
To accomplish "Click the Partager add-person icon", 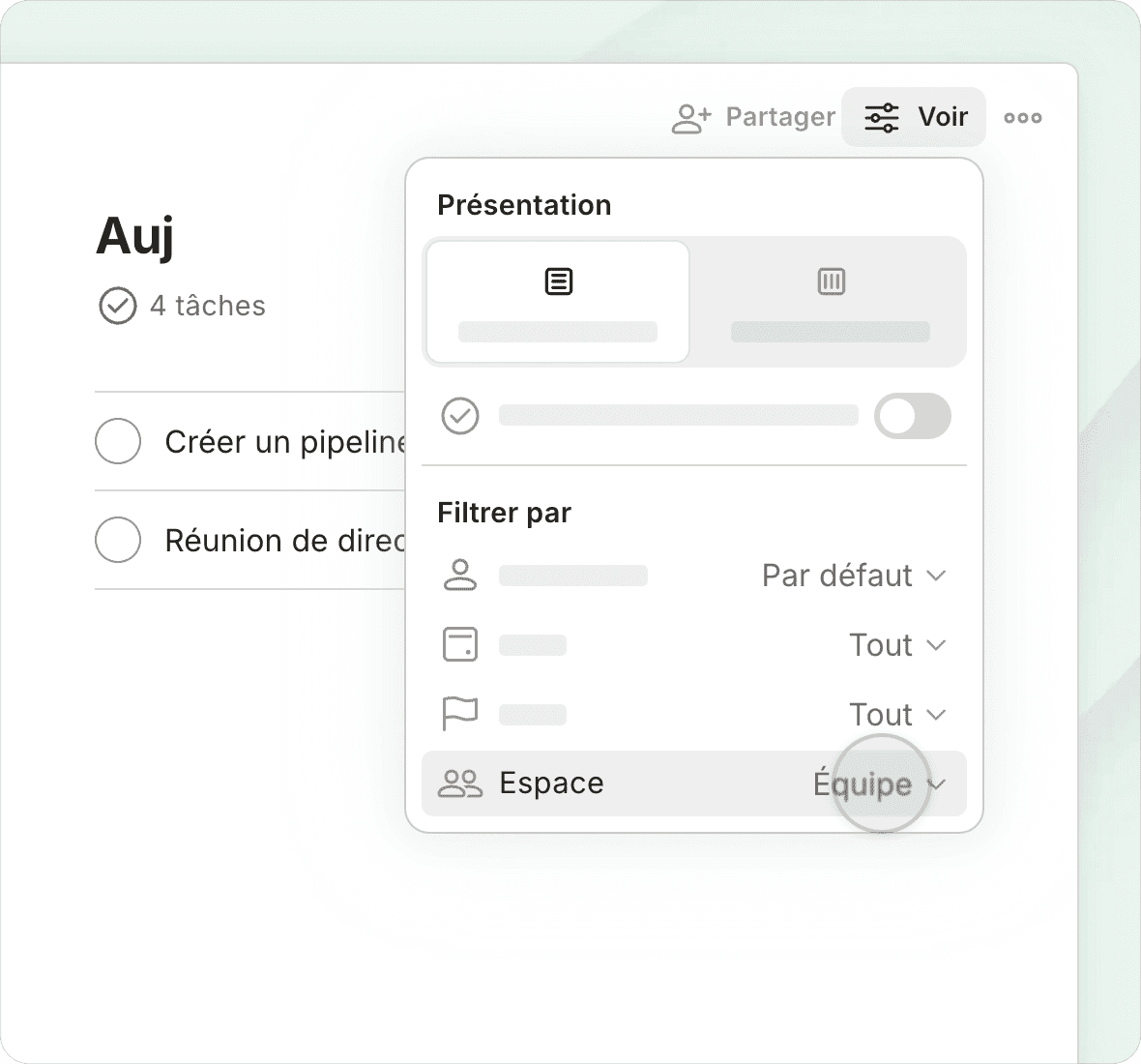I will (x=690, y=118).
